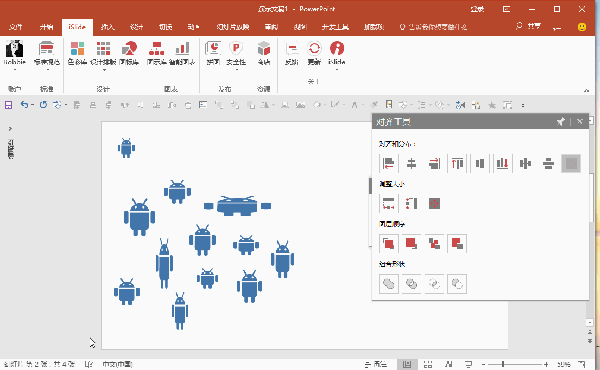
Task: Click align left icon in alignment panel
Action: pos(388,163)
